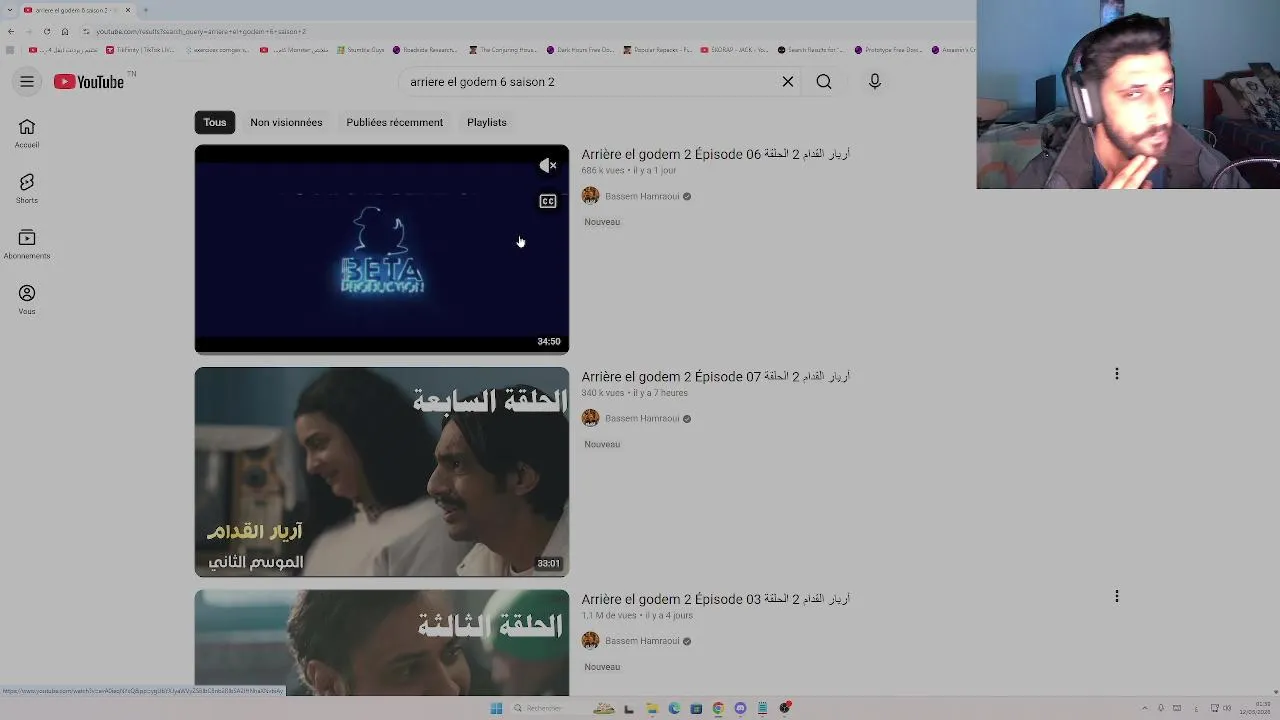Open the Dark Hours Free Download bookmark
Screen dimensions: 1280x720
click(580, 50)
